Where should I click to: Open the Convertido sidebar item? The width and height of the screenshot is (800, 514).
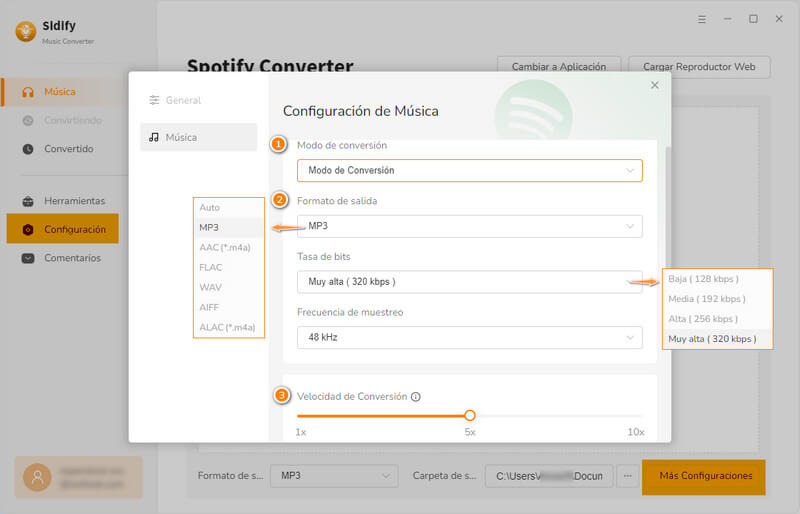[64, 149]
